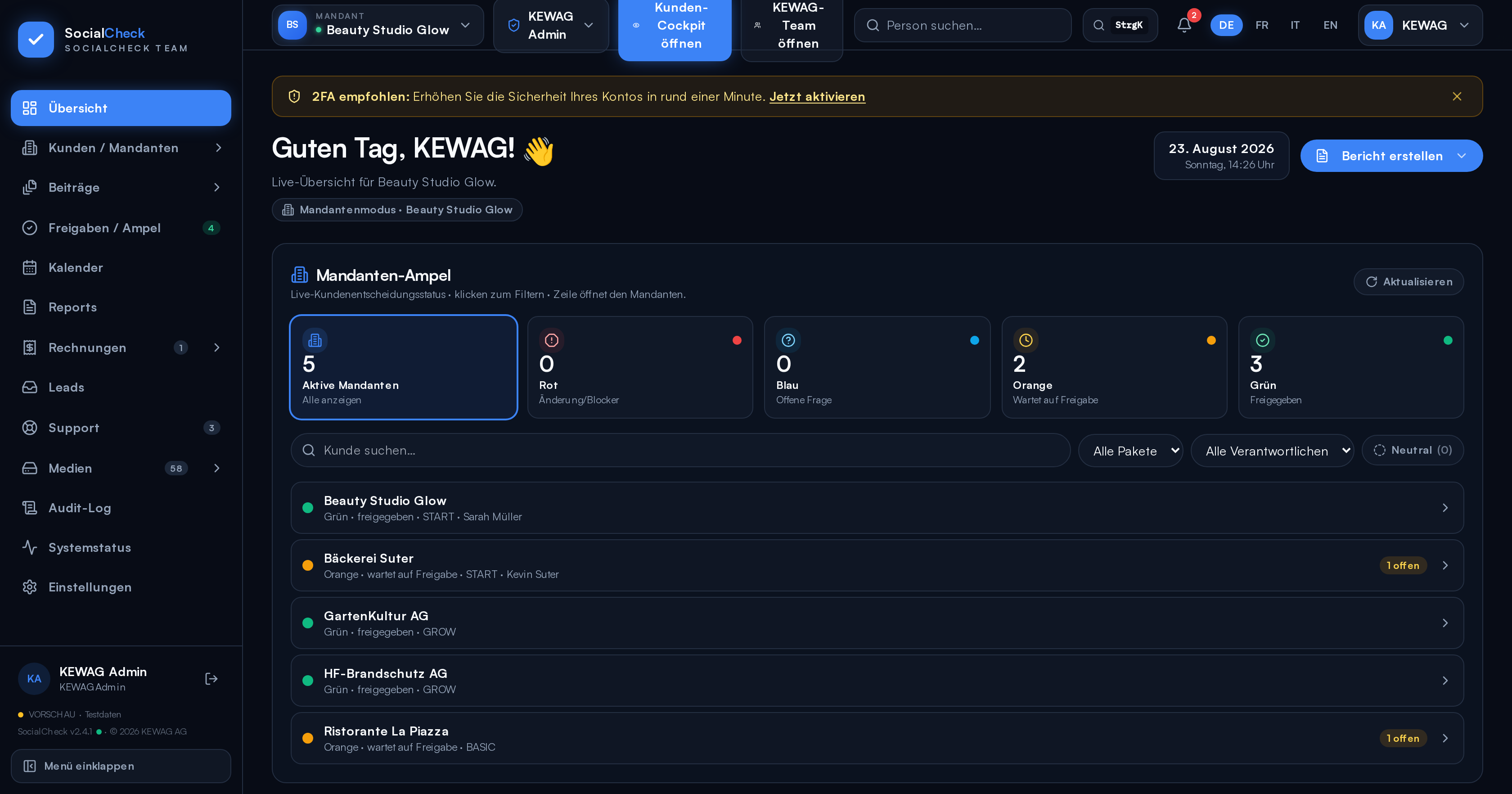Expand the Kunden / Mandanten sidebar chevron
This screenshot has width=1512, height=794.
[218, 148]
